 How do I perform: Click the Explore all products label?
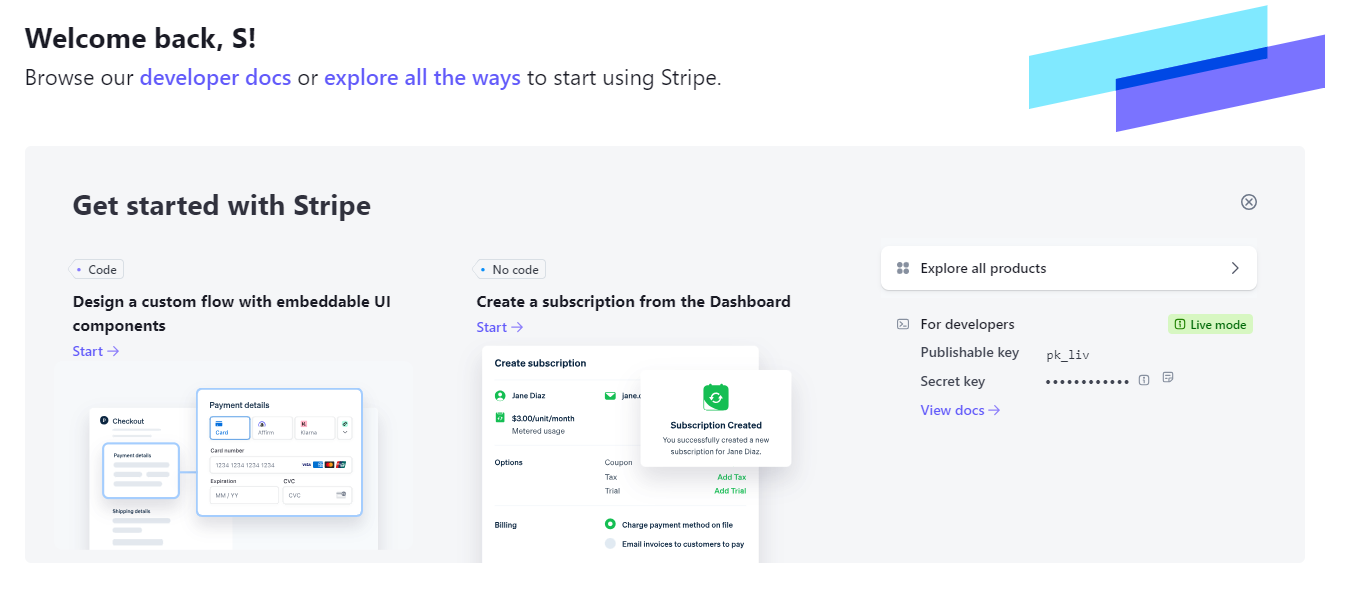coord(983,268)
